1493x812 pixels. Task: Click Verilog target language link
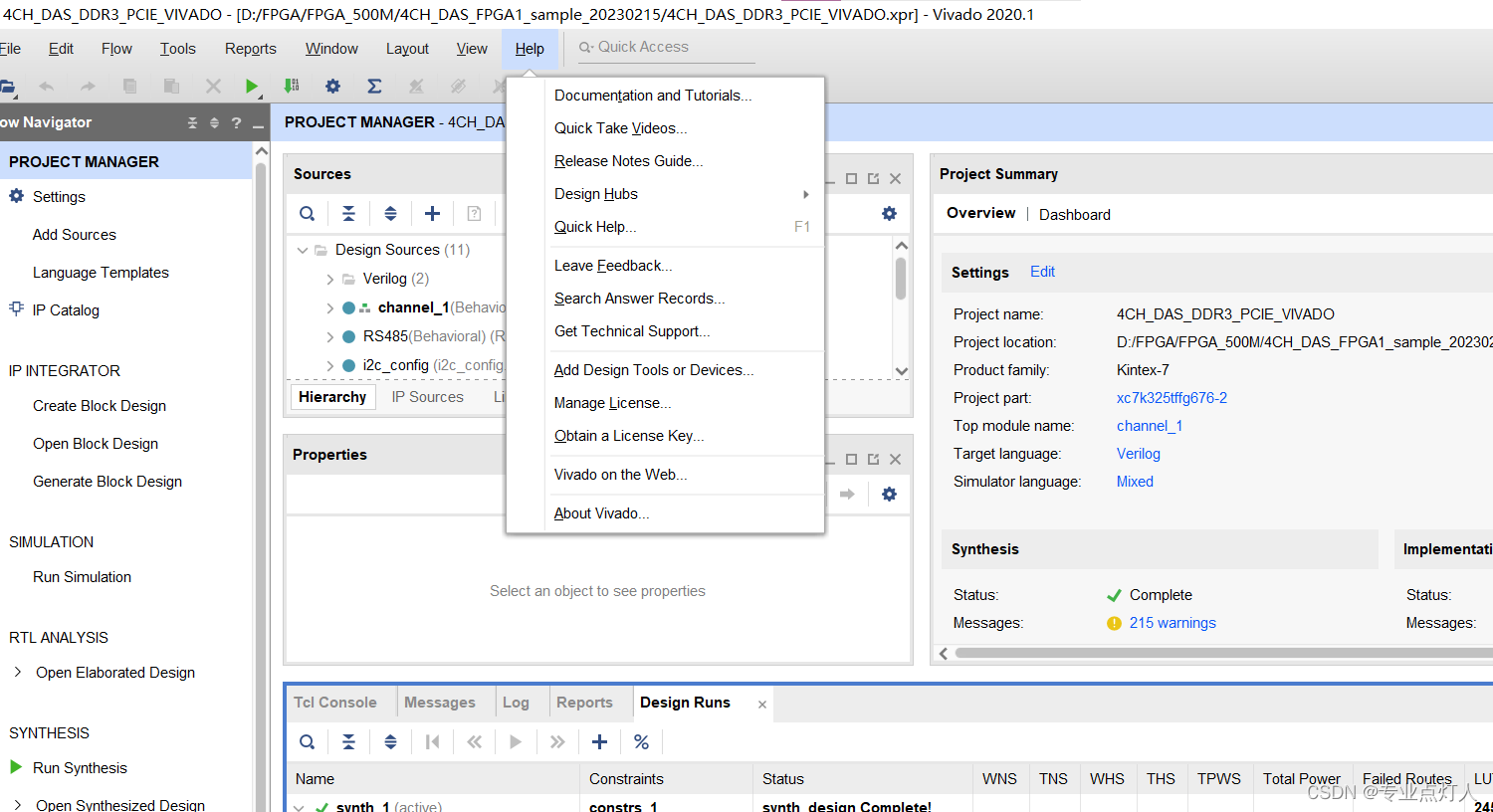(1139, 454)
